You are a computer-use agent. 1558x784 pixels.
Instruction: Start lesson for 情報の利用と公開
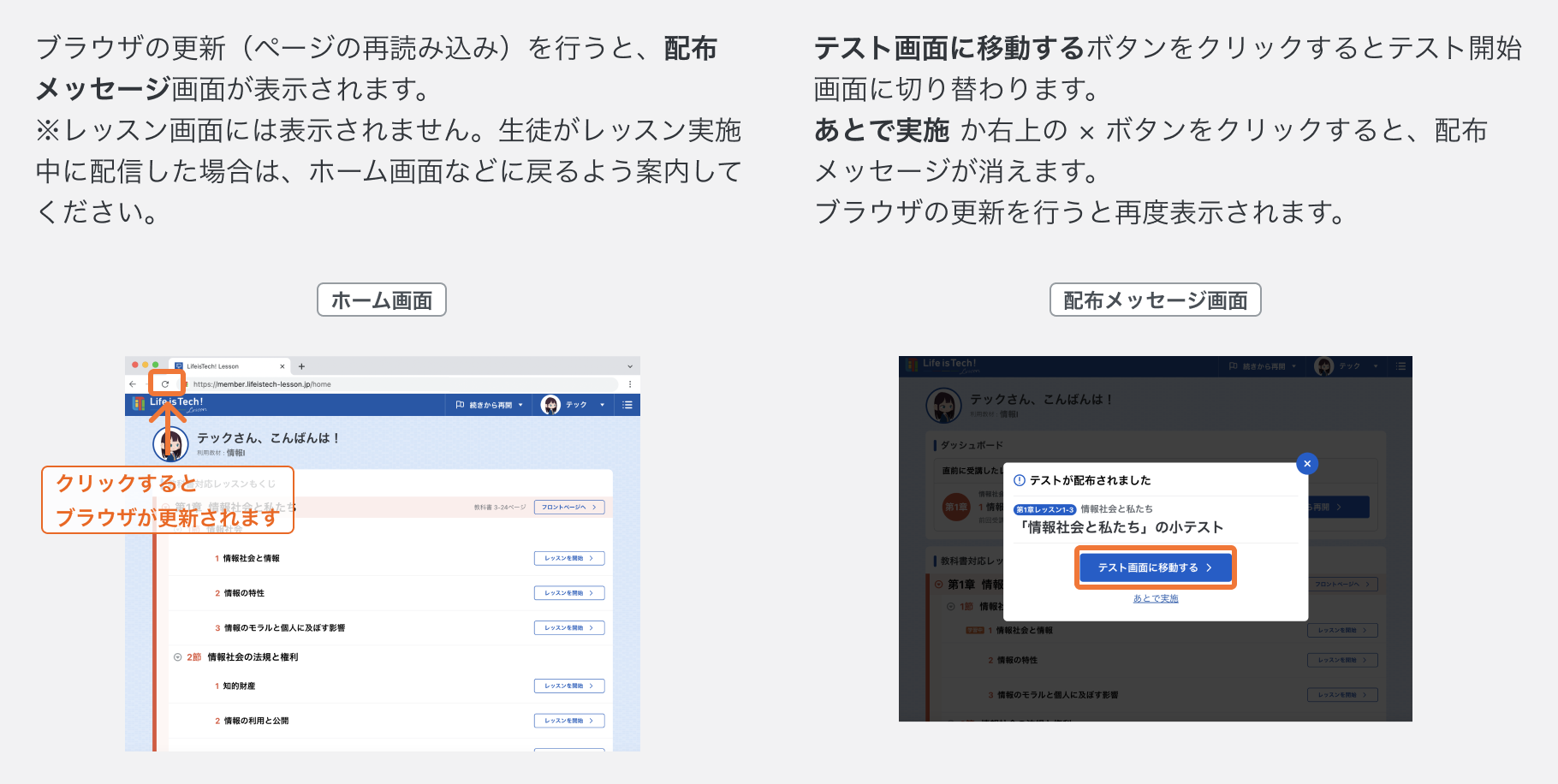click(569, 721)
